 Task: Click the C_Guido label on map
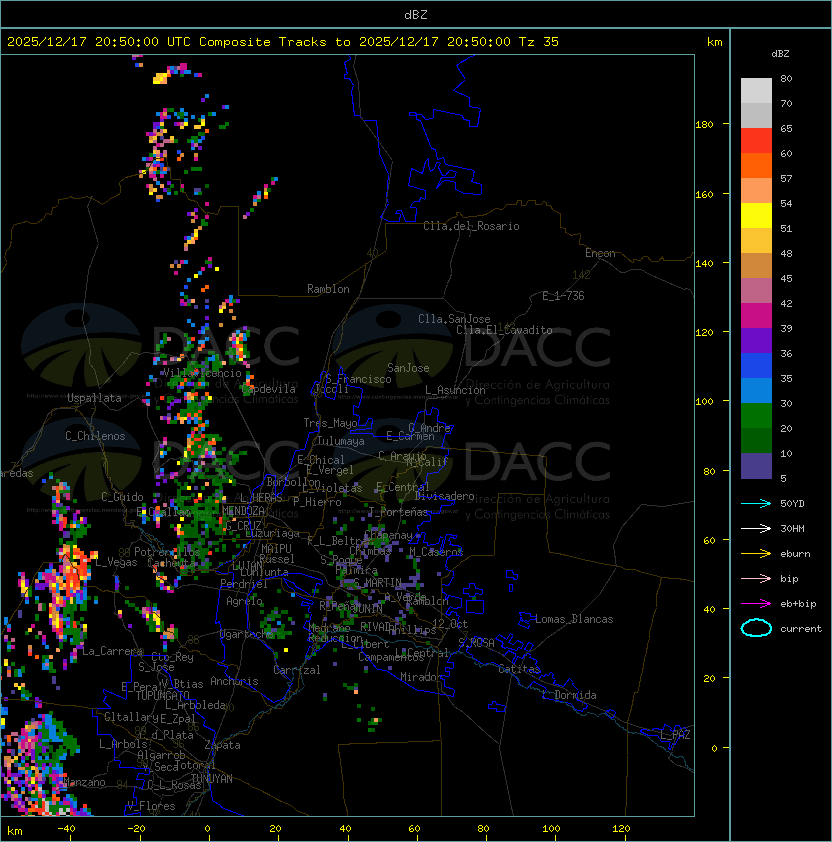click(x=122, y=497)
